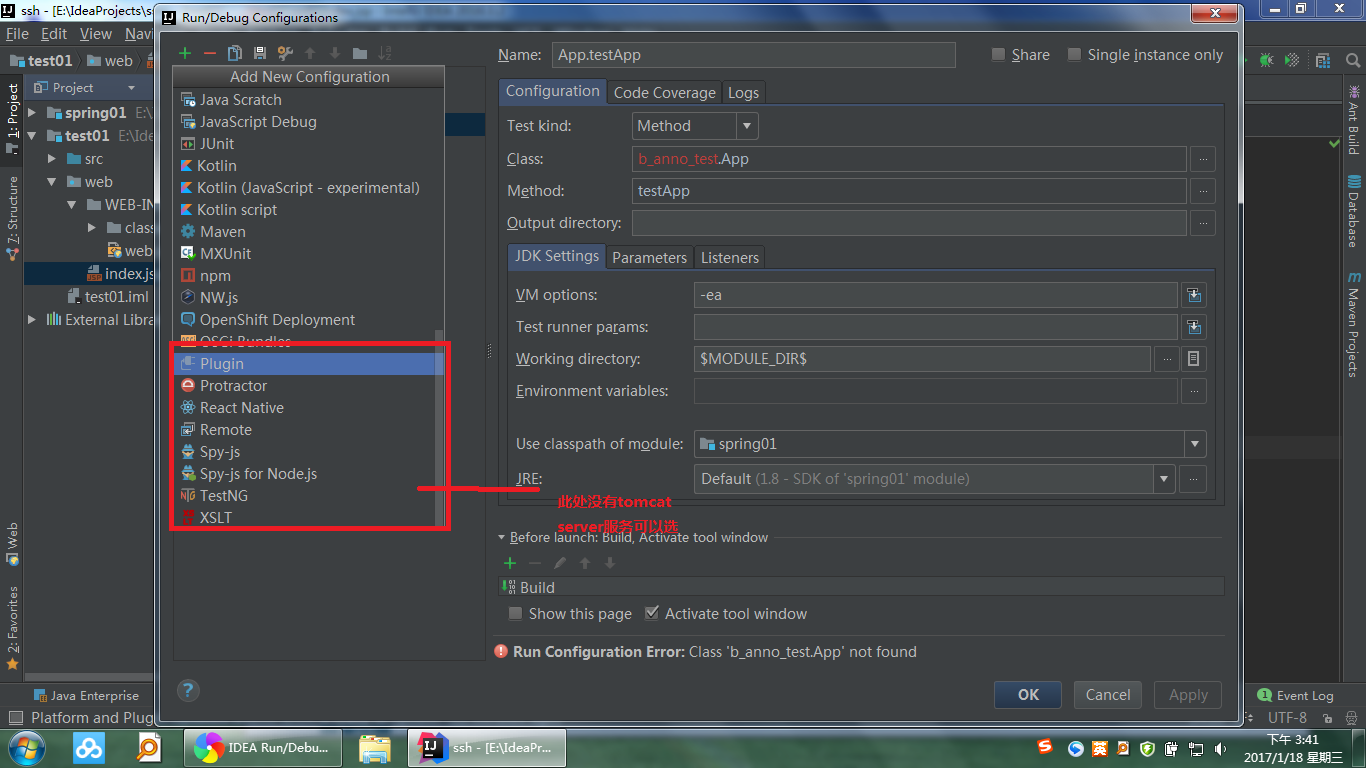Collapse test01 project node
This screenshot has height=768, width=1366.
click(x=32, y=136)
